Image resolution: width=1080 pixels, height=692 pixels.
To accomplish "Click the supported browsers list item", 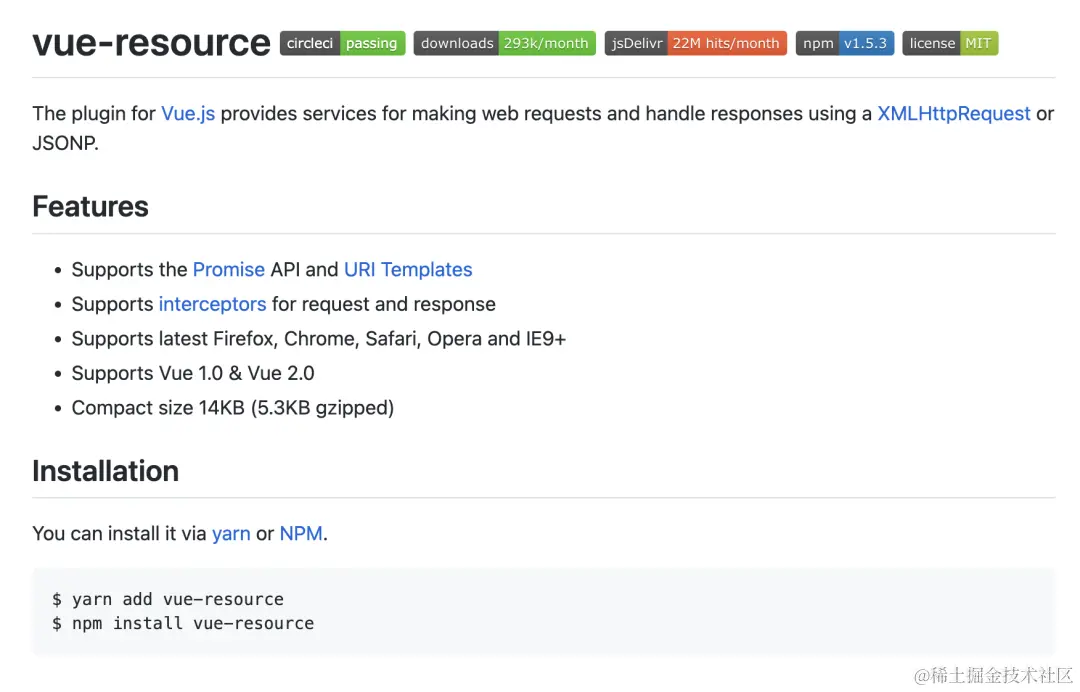I will click(318, 339).
